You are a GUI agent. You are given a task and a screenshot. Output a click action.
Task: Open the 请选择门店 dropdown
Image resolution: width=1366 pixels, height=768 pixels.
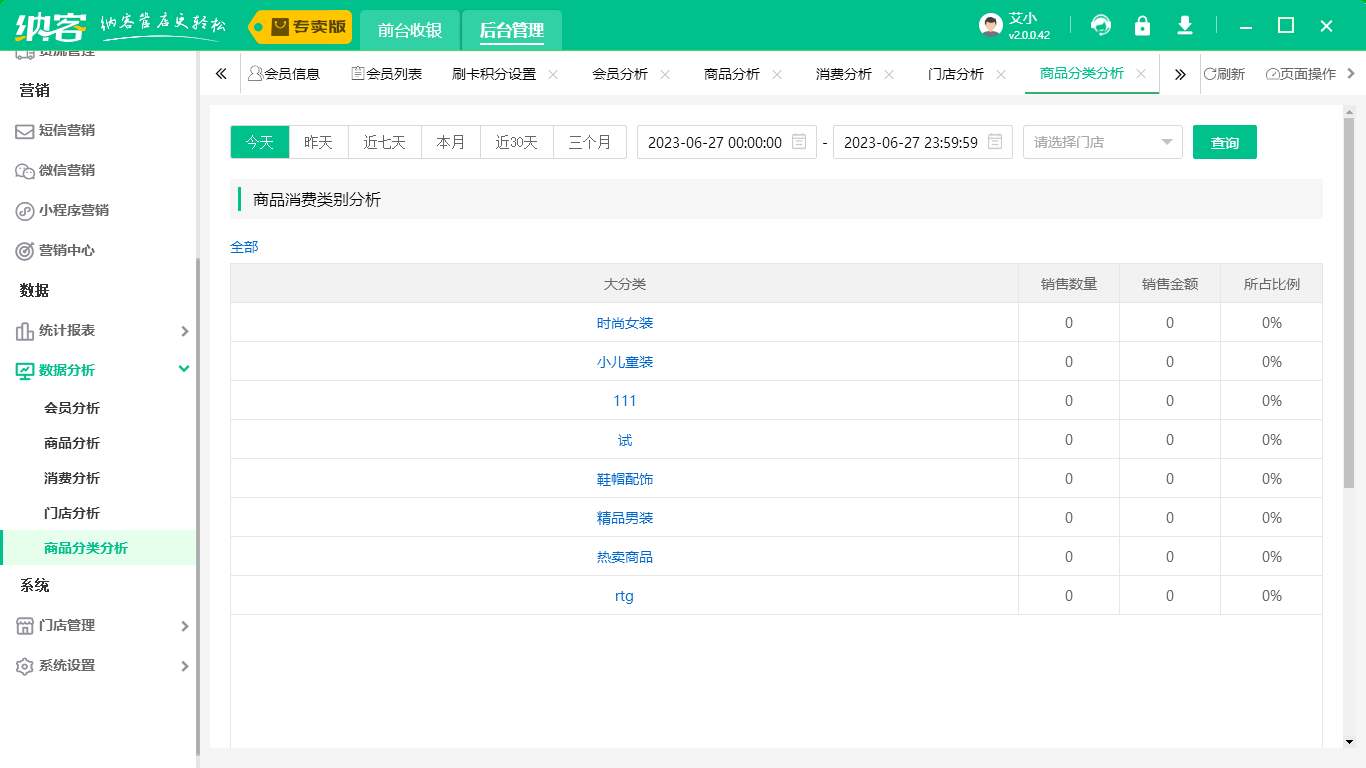coord(1102,142)
